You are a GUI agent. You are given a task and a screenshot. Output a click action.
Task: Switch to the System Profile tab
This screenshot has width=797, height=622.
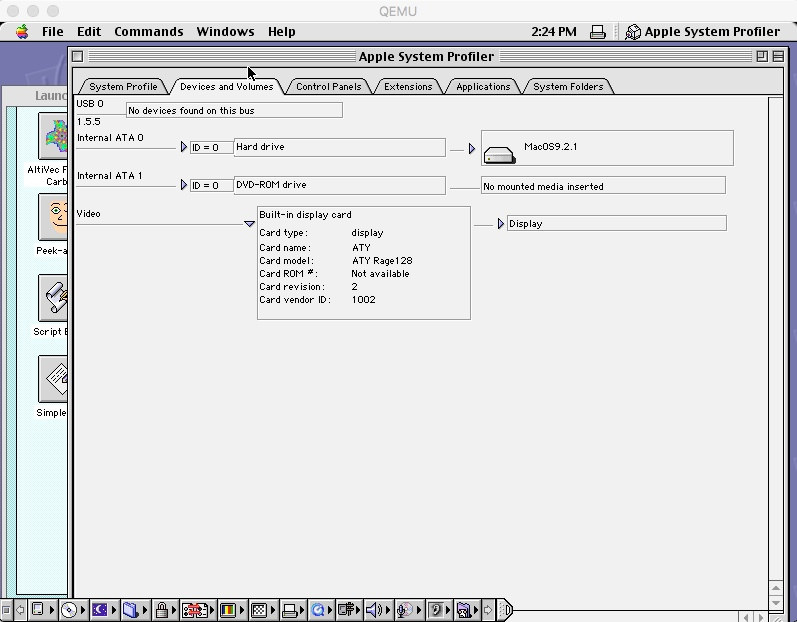pyautogui.click(x=123, y=86)
